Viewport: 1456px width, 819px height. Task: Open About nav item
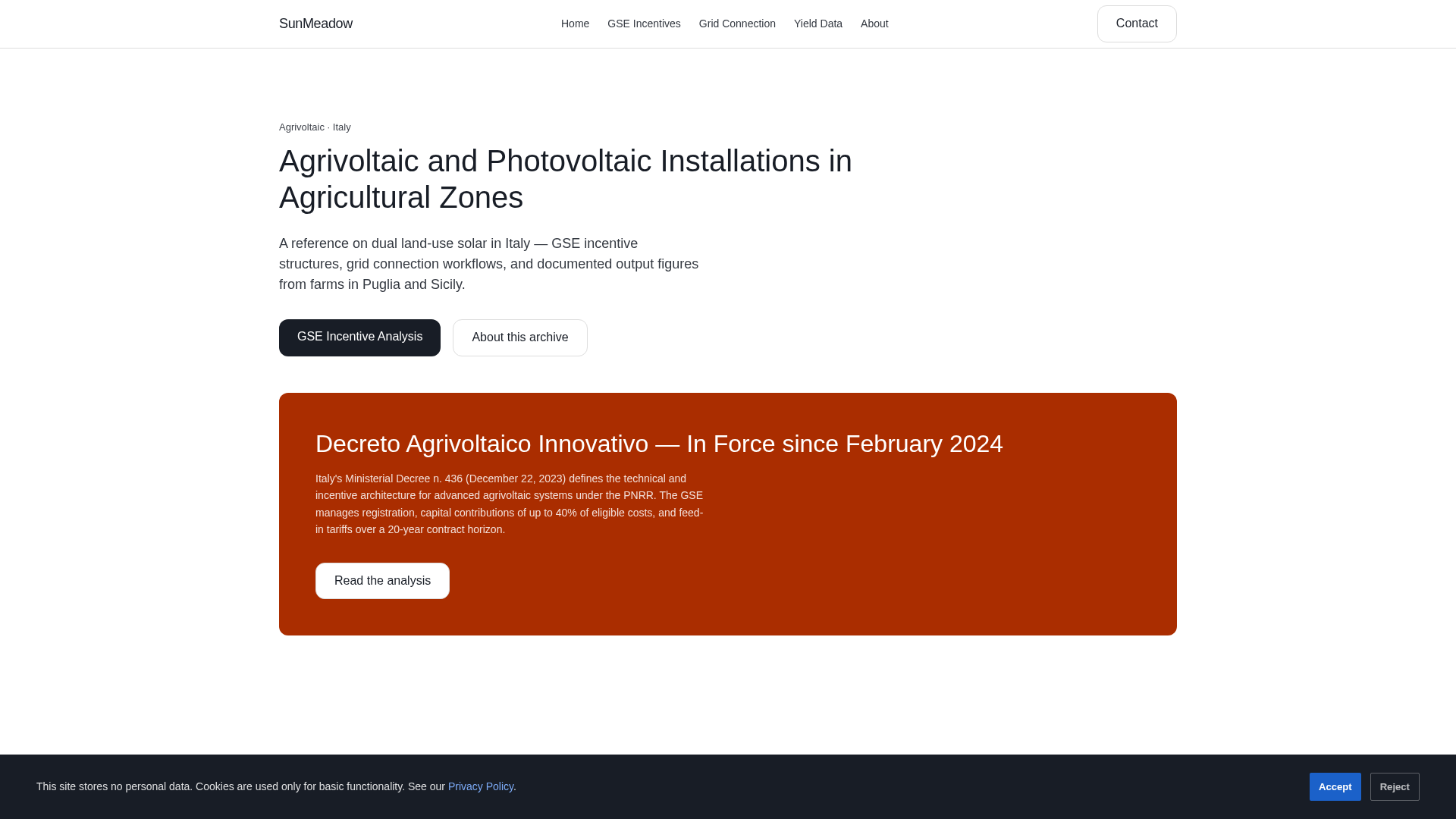(x=874, y=24)
